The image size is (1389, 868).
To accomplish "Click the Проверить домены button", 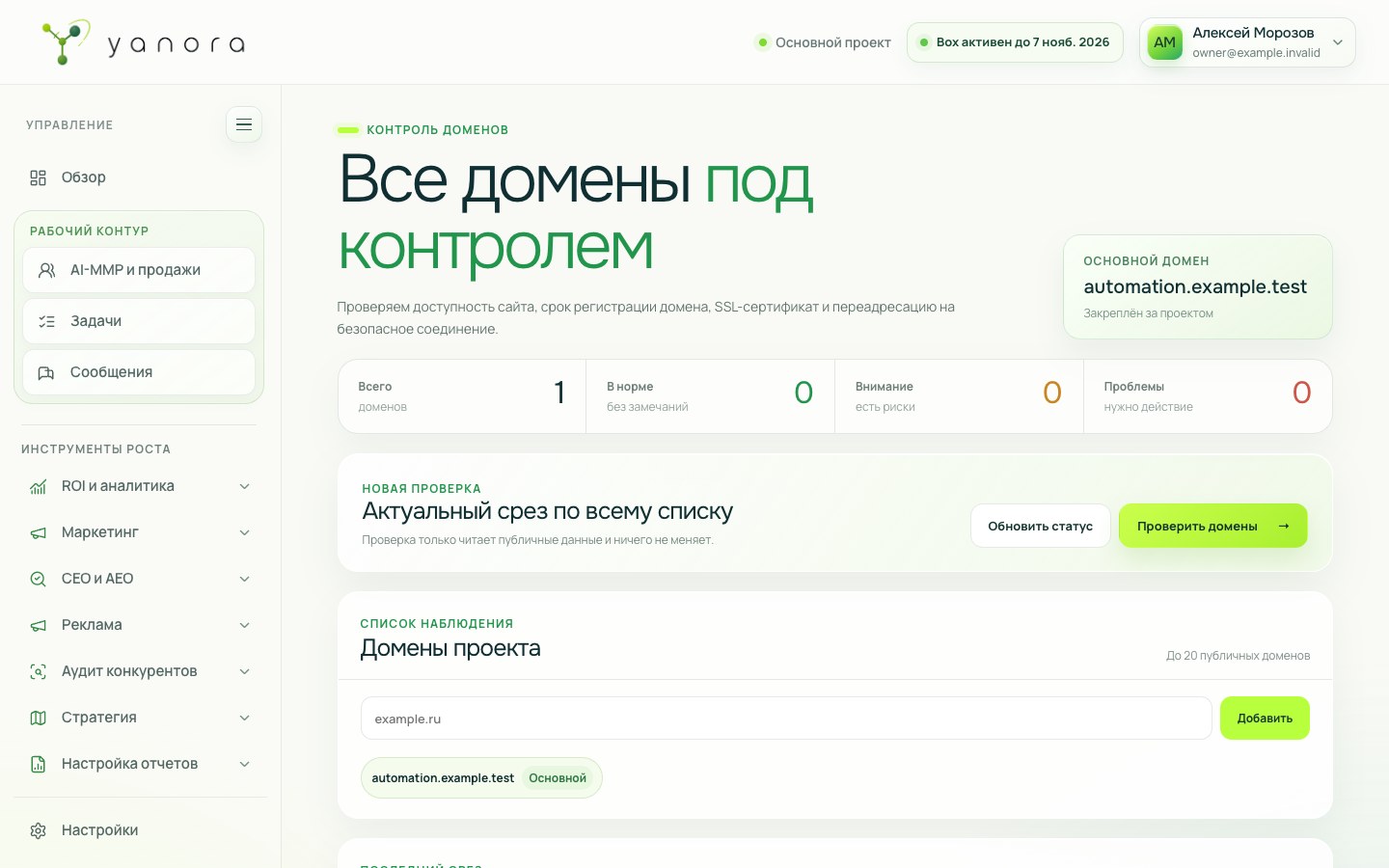I will (1212, 526).
